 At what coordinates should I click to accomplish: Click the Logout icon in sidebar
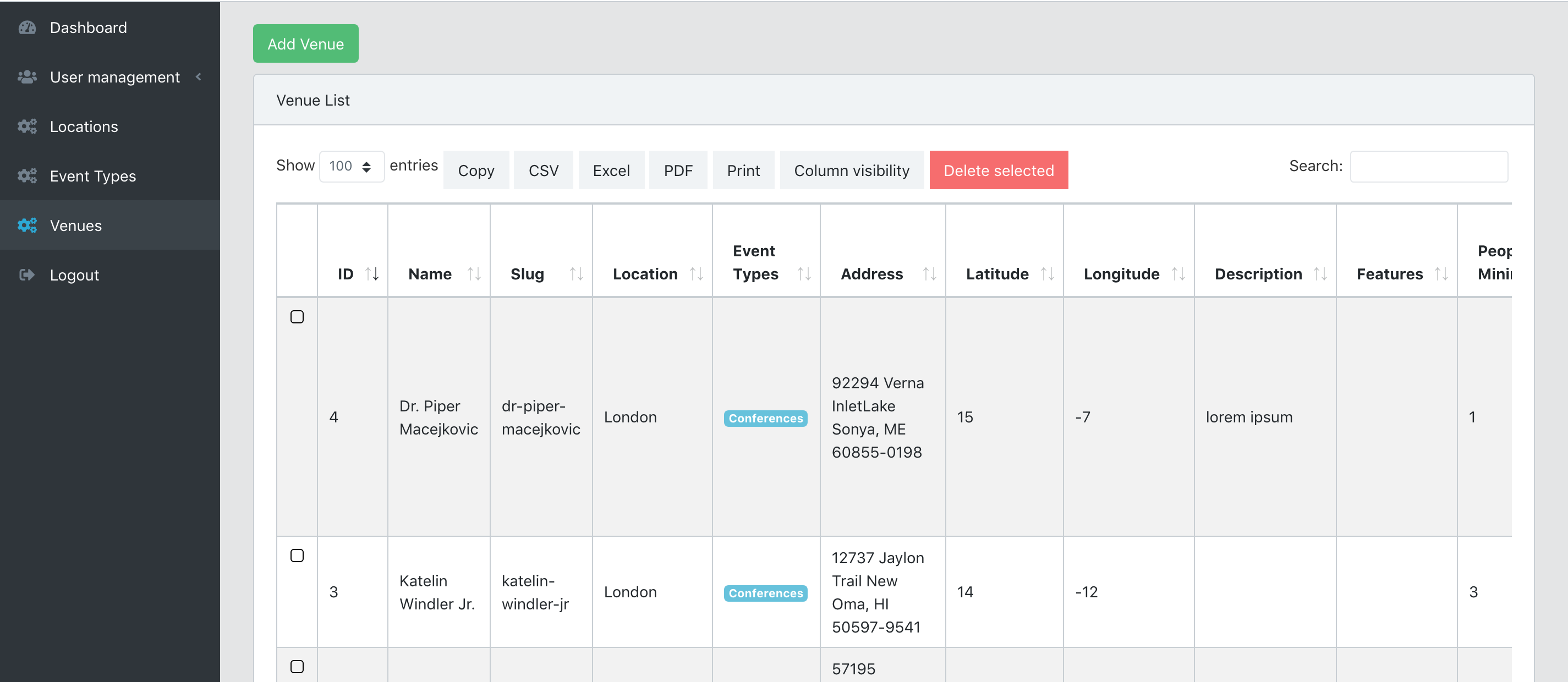[27, 274]
